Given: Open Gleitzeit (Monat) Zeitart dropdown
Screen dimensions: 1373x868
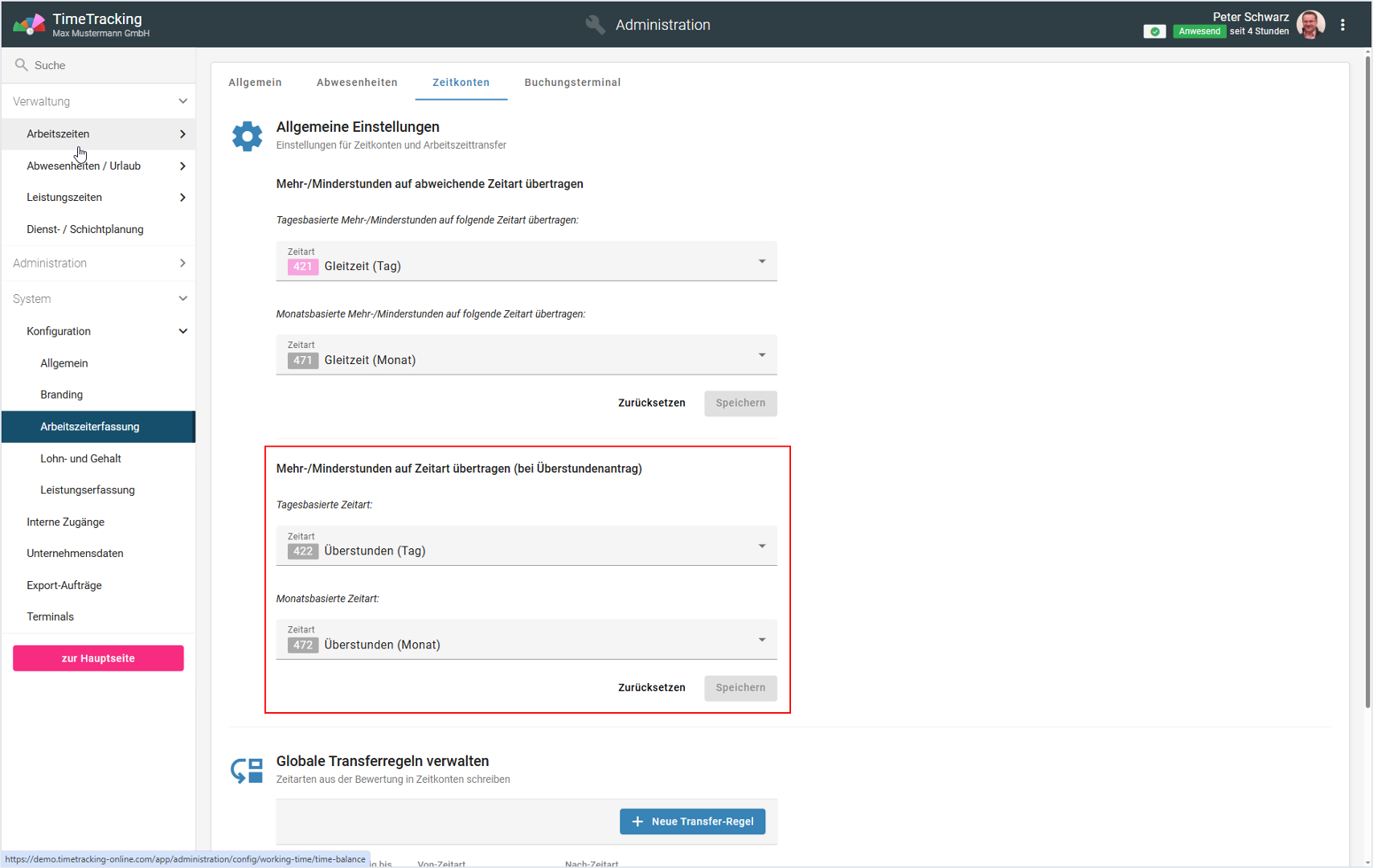Looking at the screenshot, I should click(x=526, y=355).
